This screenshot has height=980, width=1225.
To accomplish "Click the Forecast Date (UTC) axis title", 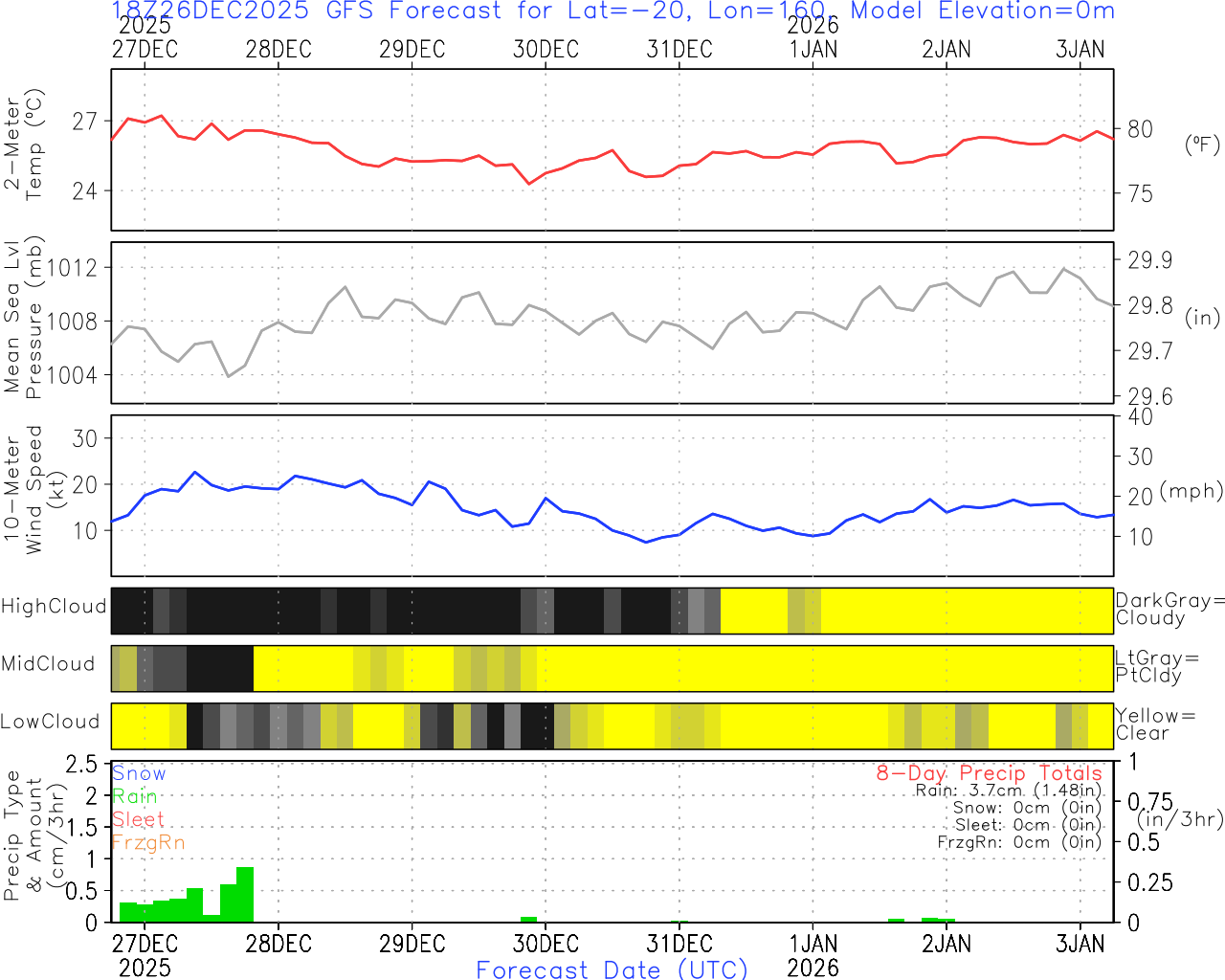I will pos(612,969).
